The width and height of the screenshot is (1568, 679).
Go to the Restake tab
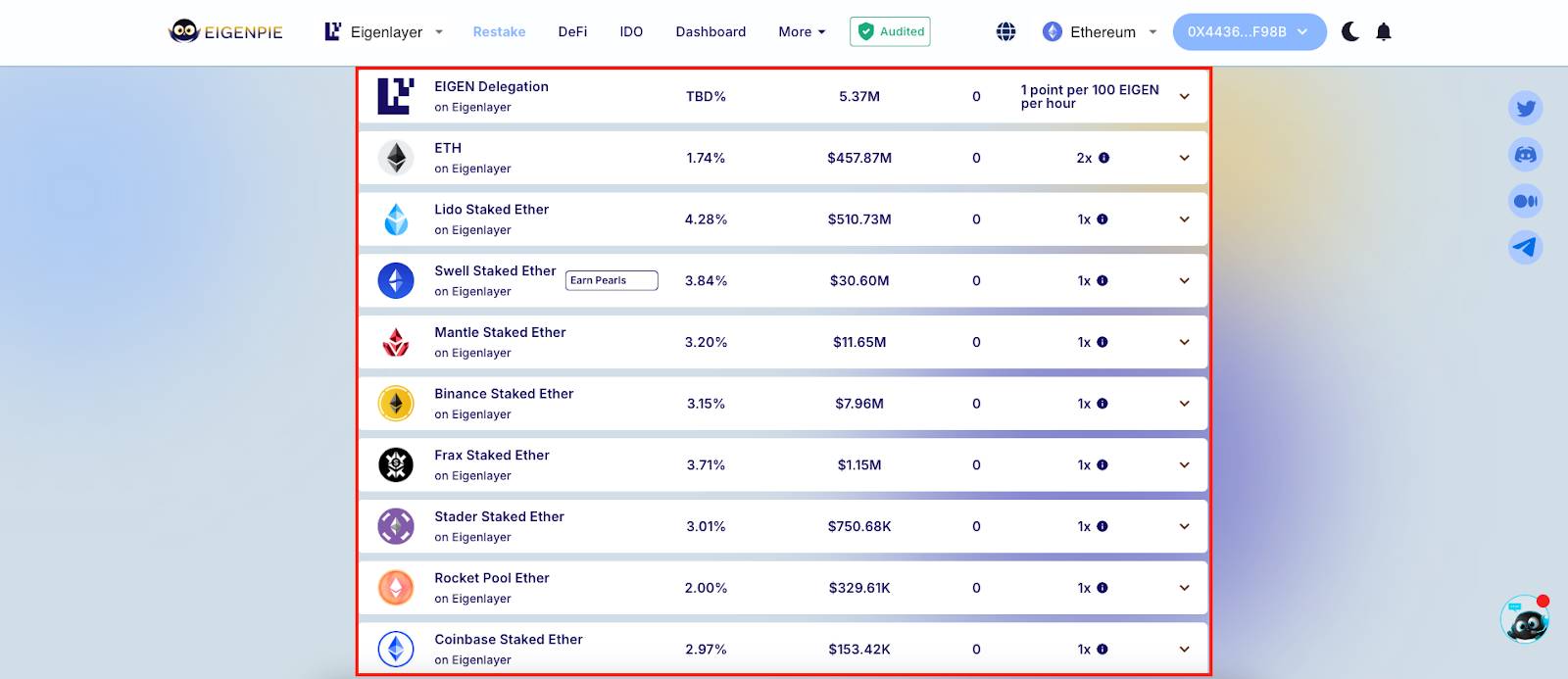499,31
